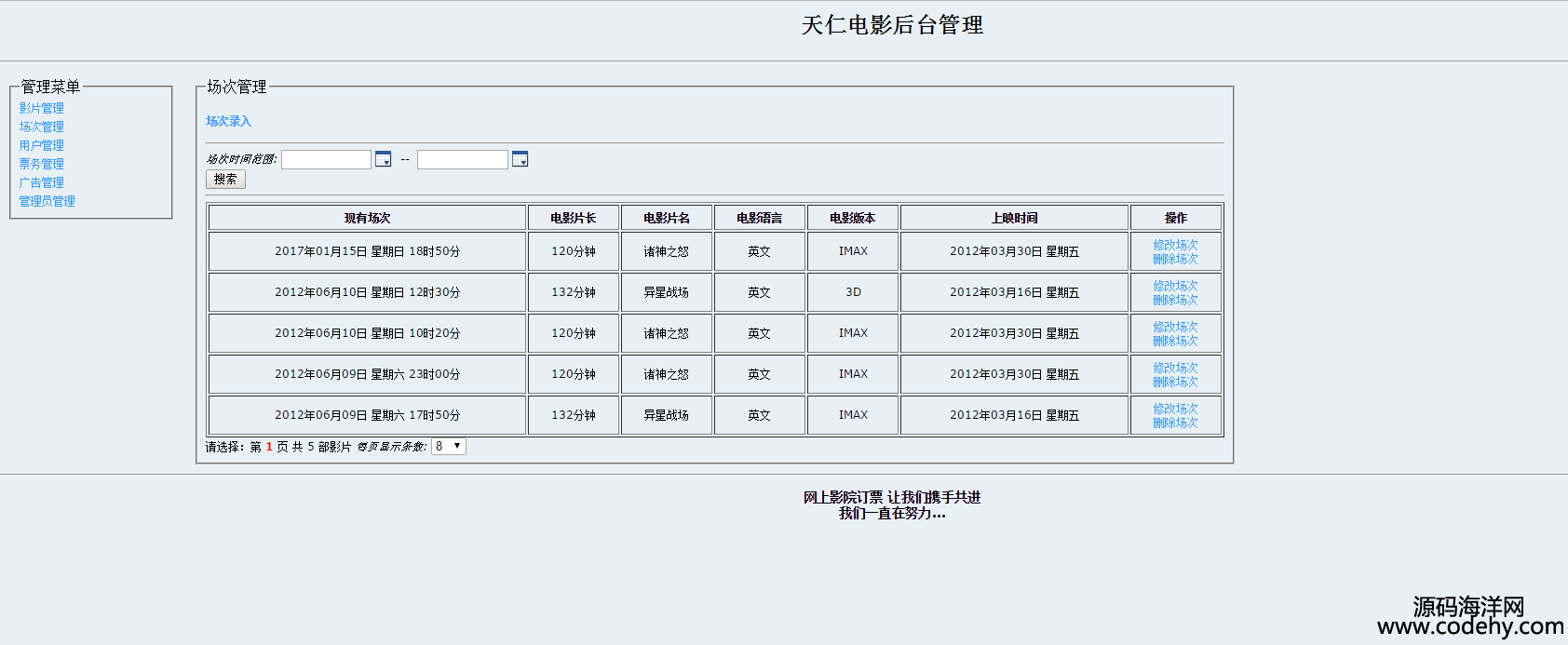The width and height of the screenshot is (1568, 645).
Task: Click page number 1 in pagination
Action: (269, 447)
